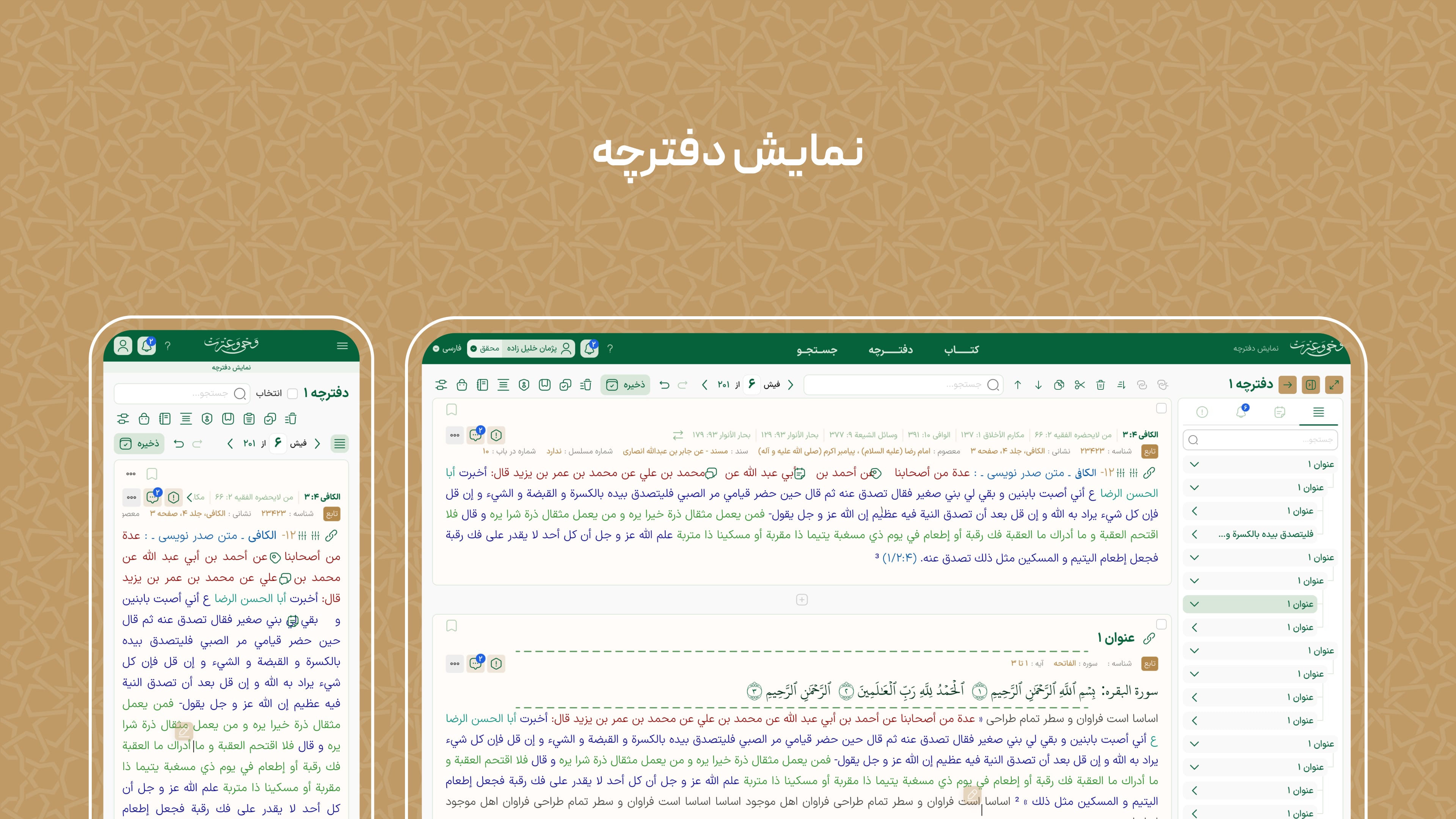Open the جستجو tab in header
Viewport: 1456px width, 819px height.
[x=817, y=350]
